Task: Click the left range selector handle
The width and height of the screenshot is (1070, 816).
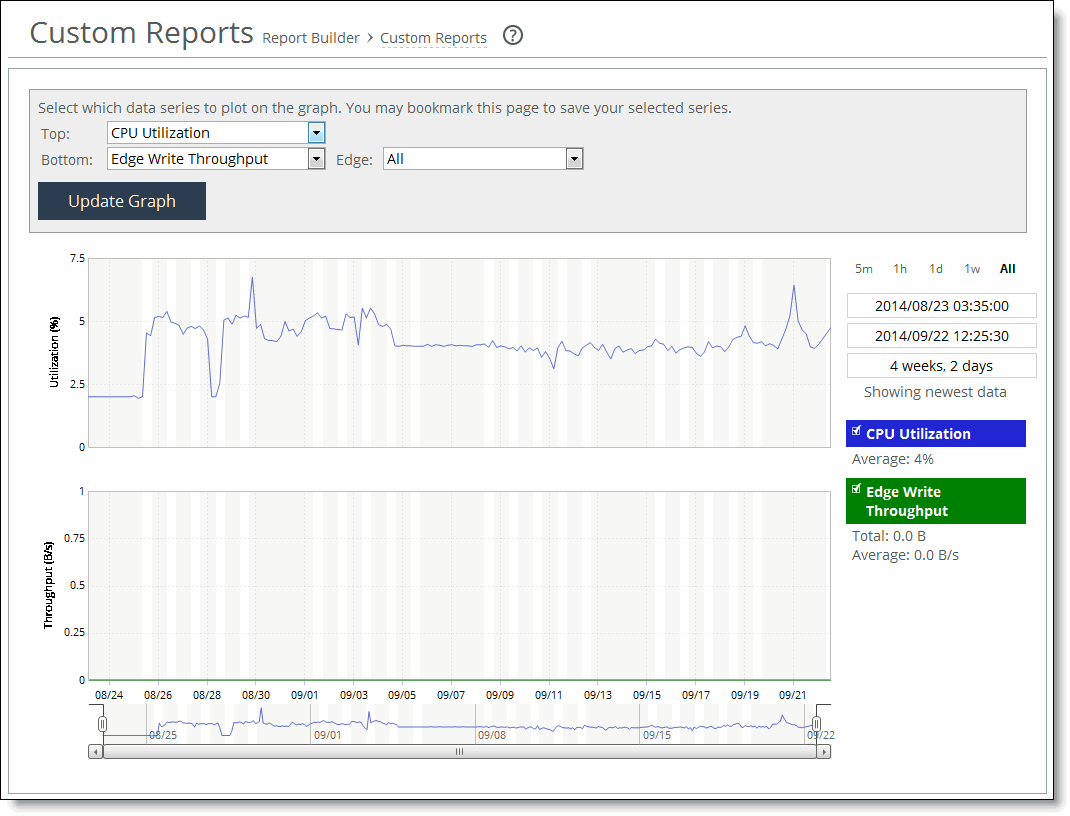Action: coord(102,724)
